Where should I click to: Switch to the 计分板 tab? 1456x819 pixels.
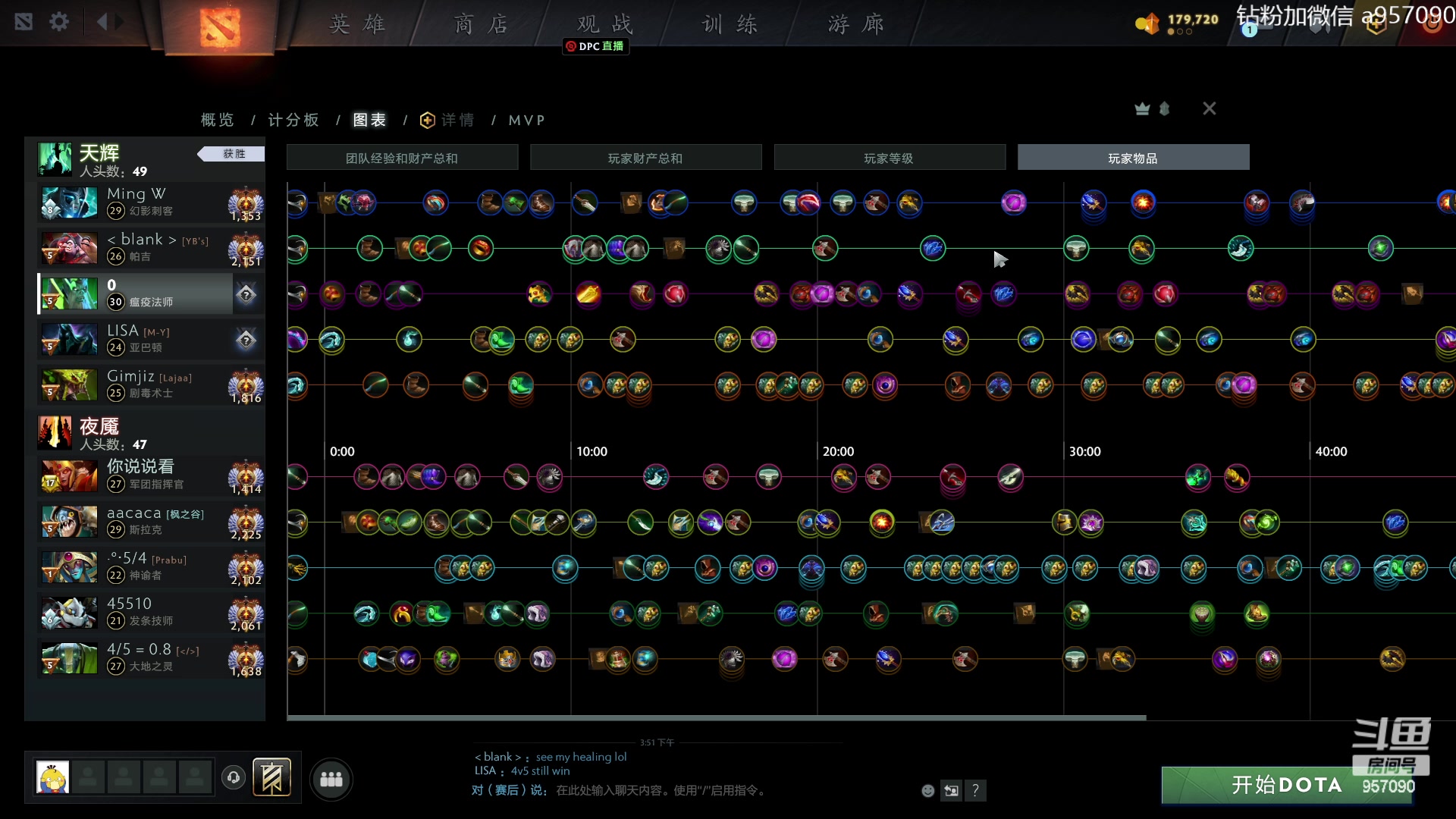(x=293, y=120)
